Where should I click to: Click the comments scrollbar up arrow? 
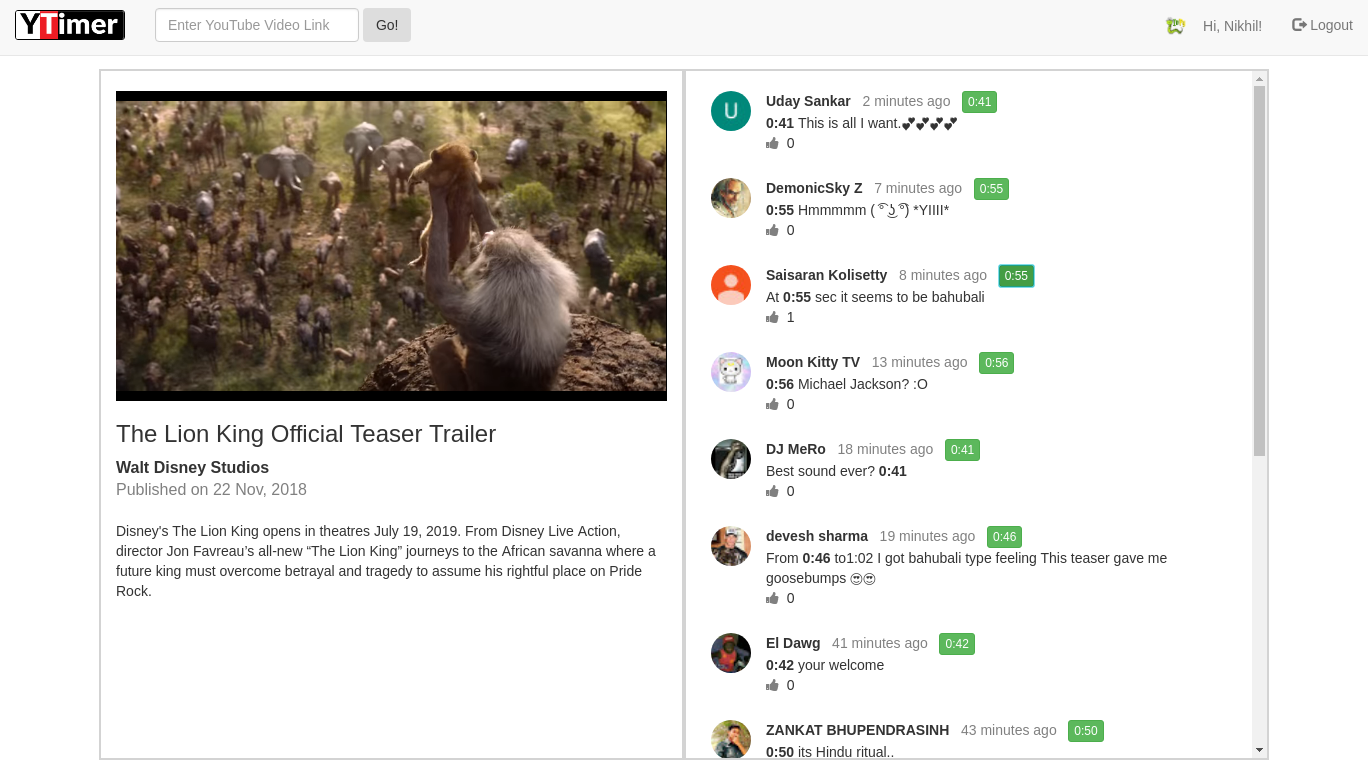[1259, 78]
